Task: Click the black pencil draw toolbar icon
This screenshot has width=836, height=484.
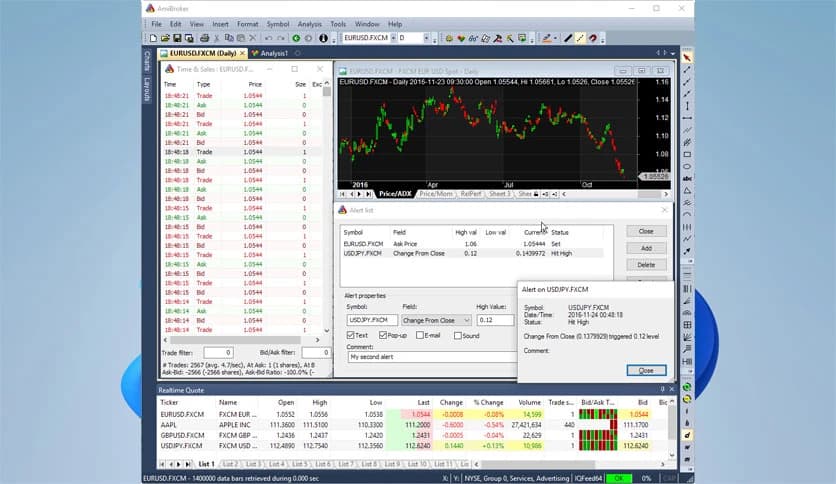Action: (x=568, y=38)
